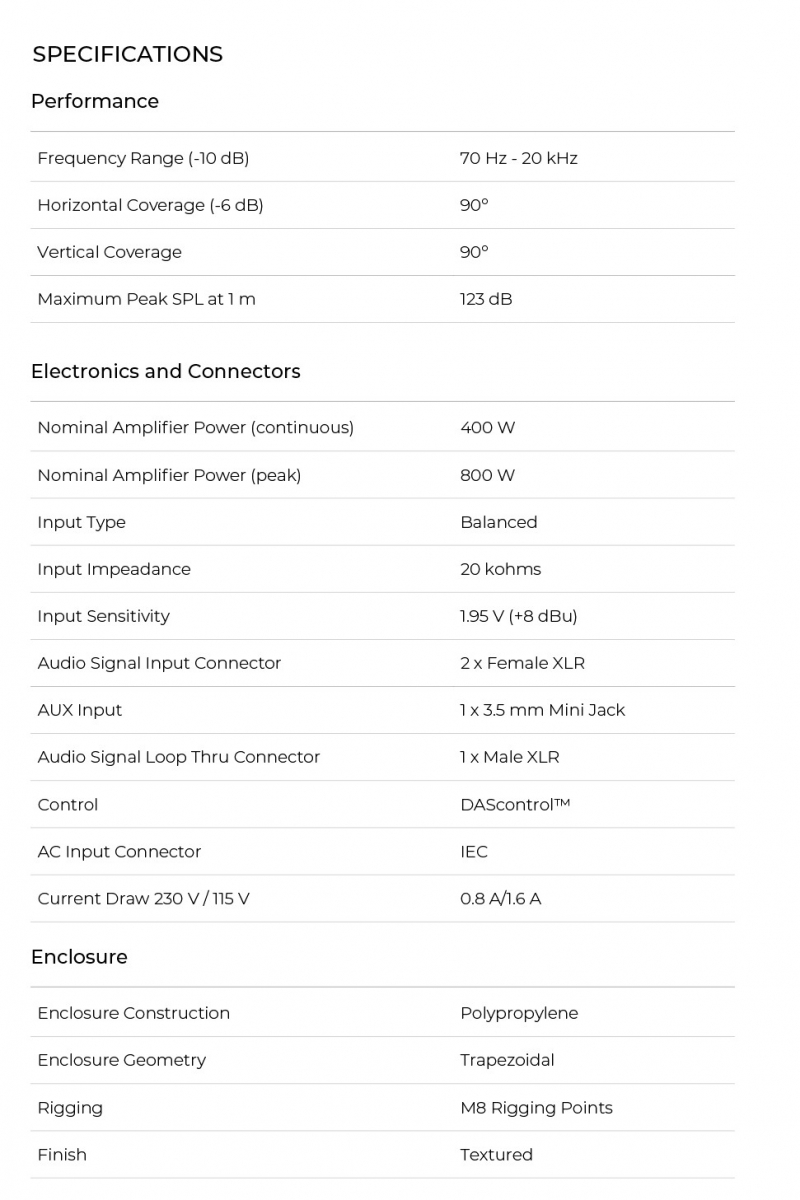Select the Current Draw 230 V / 115 V label
The image size is (800, 1200).
[x=143, y=899]
